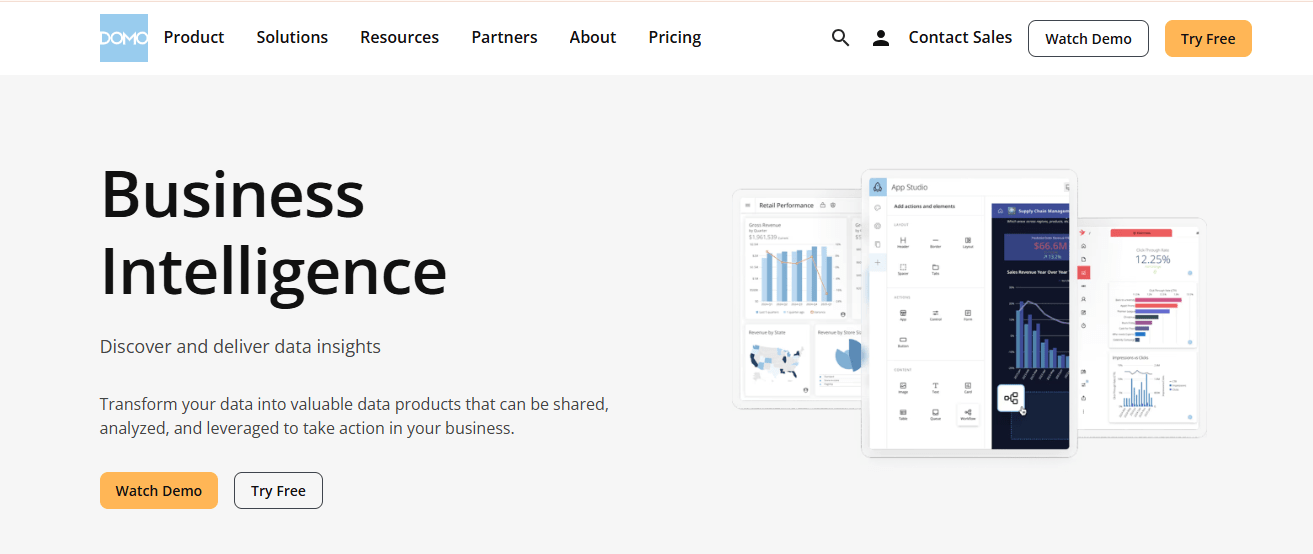Select the Workflow element in App Studio panel
This screenshot has width=1313, height=554.
967,414
